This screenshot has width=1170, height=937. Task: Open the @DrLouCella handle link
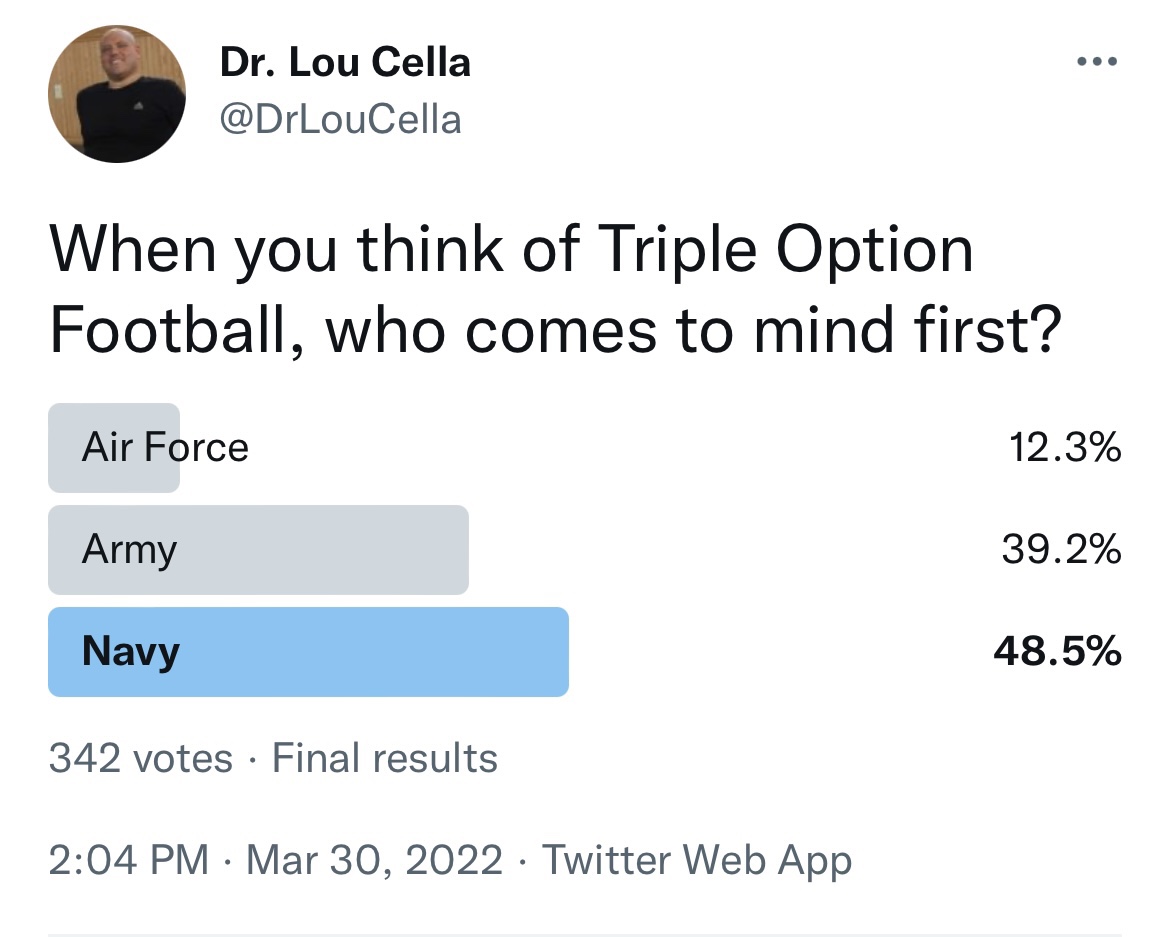[340, 119]
